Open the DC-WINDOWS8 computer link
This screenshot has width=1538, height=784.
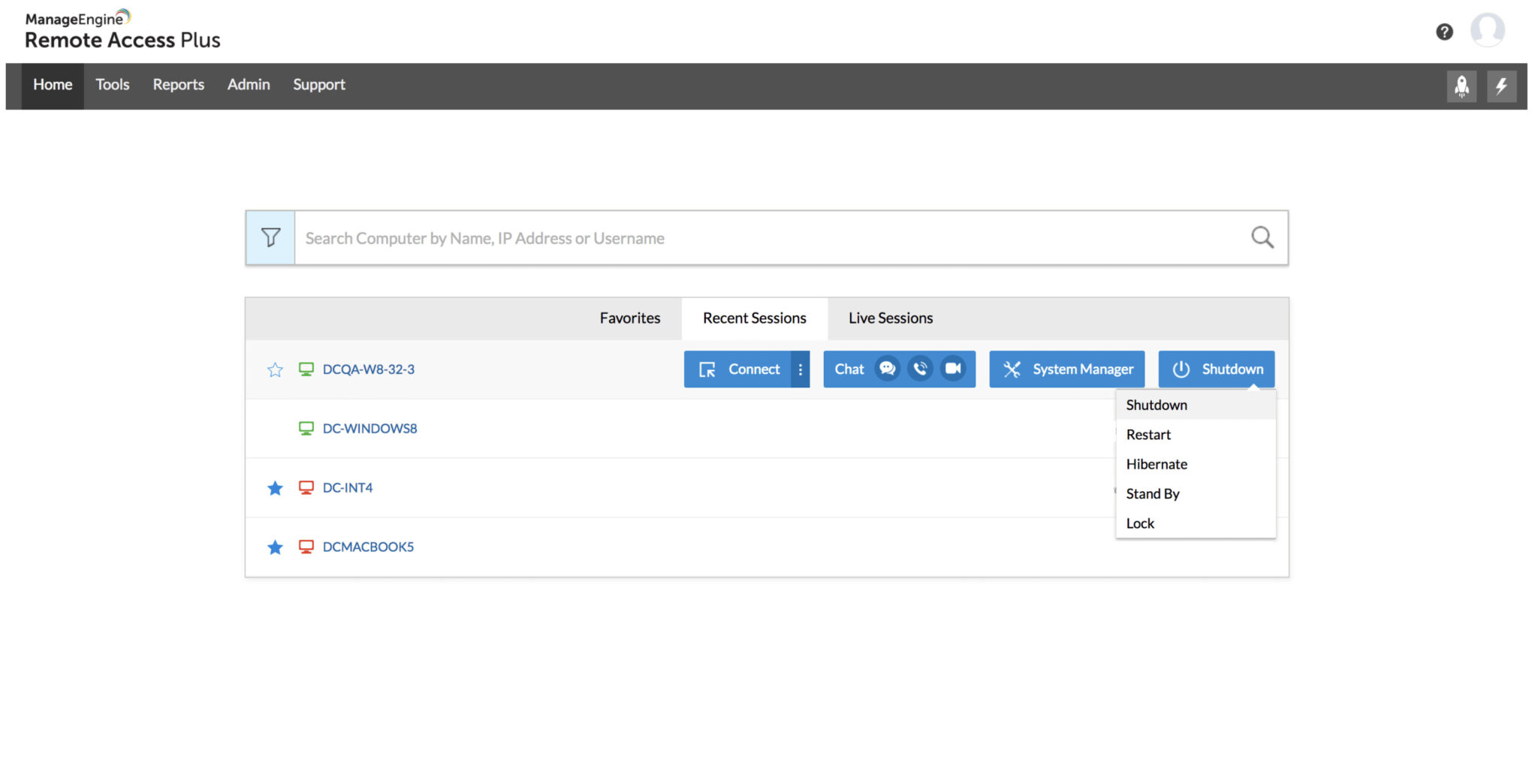(x=369, y=428)
